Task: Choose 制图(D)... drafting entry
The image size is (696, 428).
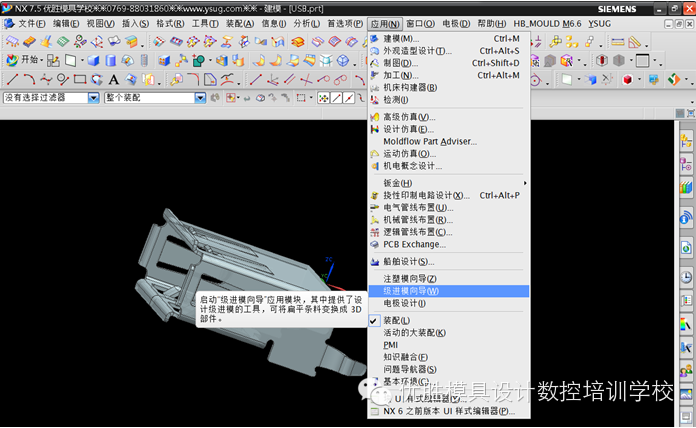Action: click(449, 63)
